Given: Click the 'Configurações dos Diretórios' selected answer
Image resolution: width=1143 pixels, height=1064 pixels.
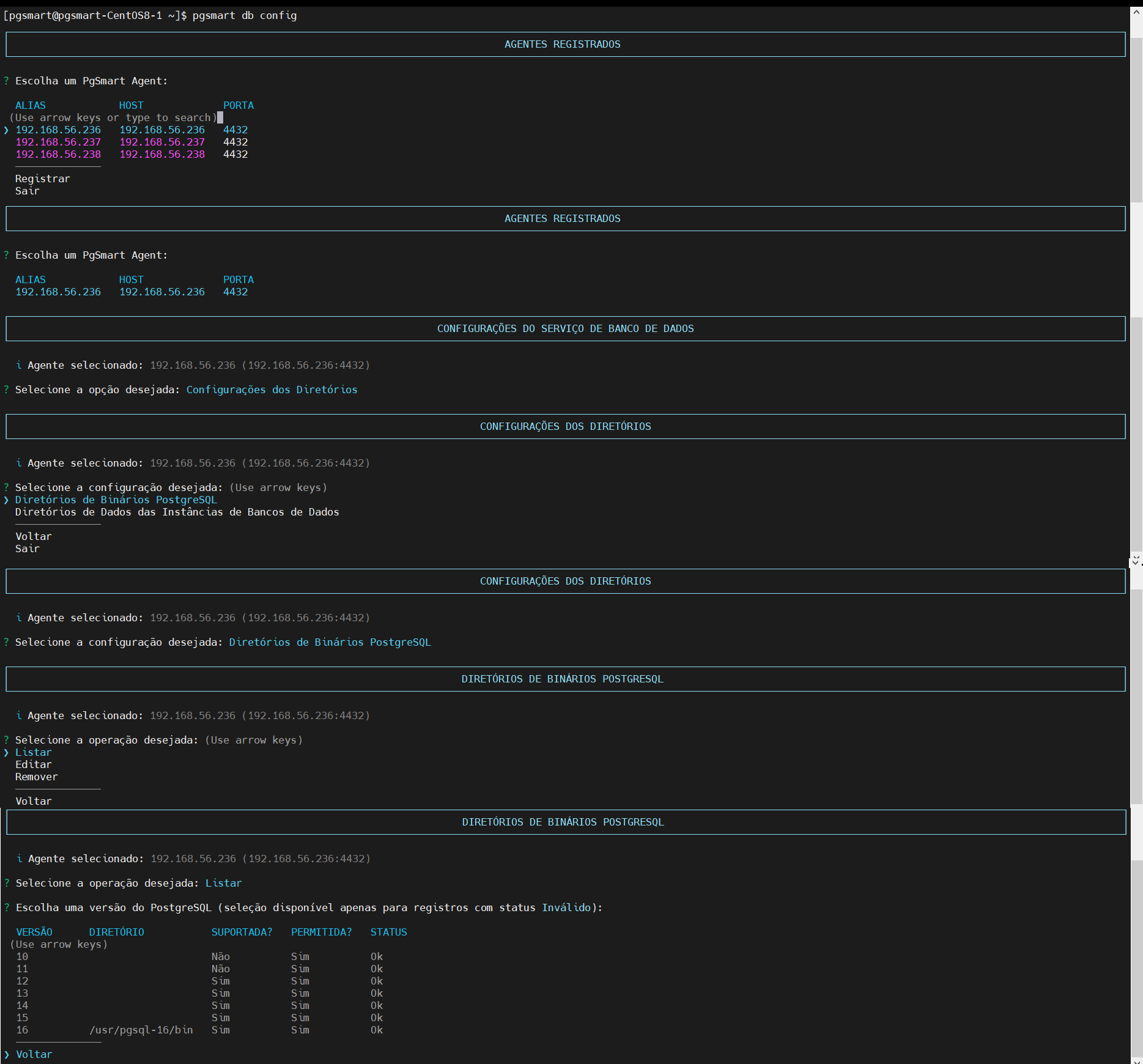Looking at the screenshot, I should coord(272,390).
